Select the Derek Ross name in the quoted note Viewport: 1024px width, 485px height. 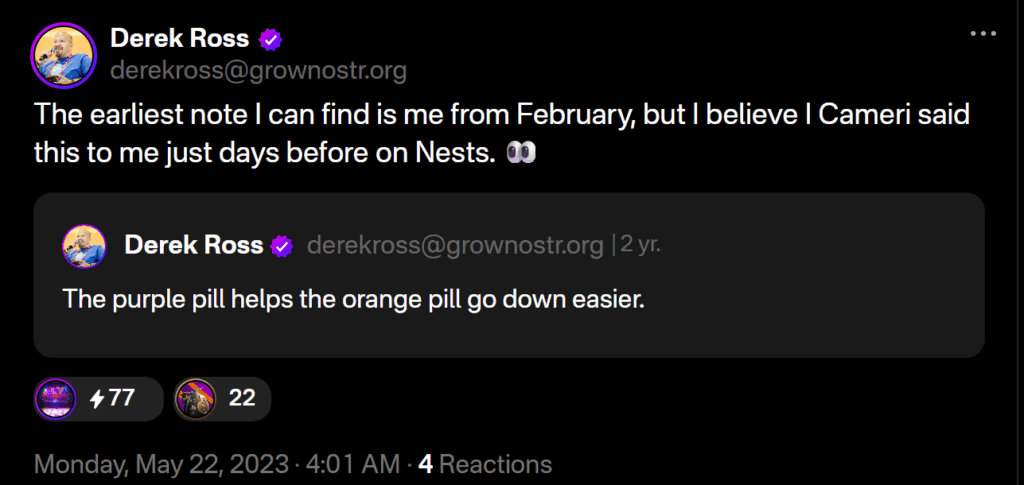coord(194,245)
